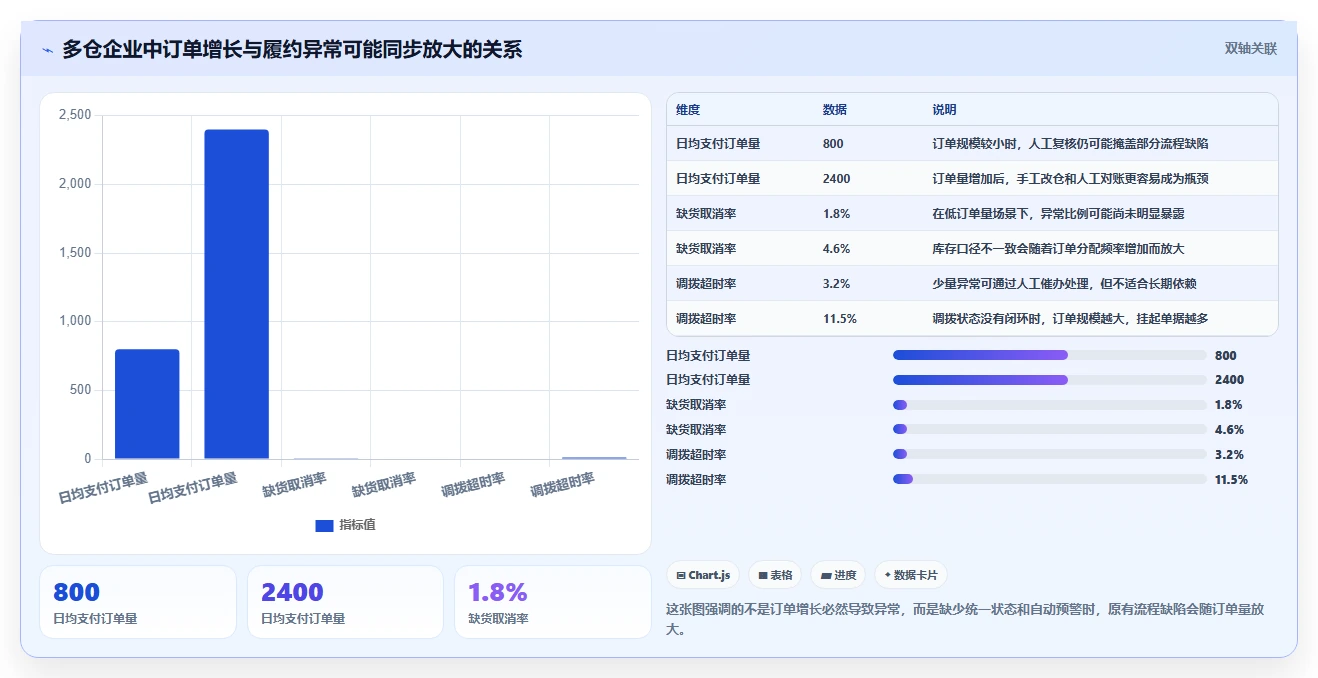Click the description 在低订单量场景下，异常比例可能尚未明显暴露
The image size is (1318, 678).
click(x=1058, y=214)
